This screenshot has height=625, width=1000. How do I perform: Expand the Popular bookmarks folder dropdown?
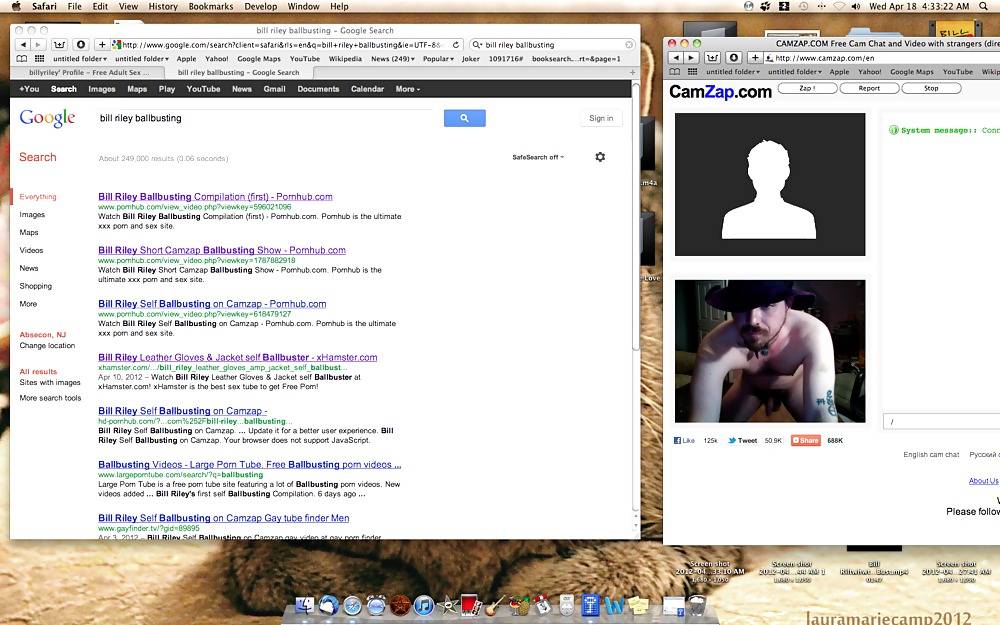click(438, 59)
